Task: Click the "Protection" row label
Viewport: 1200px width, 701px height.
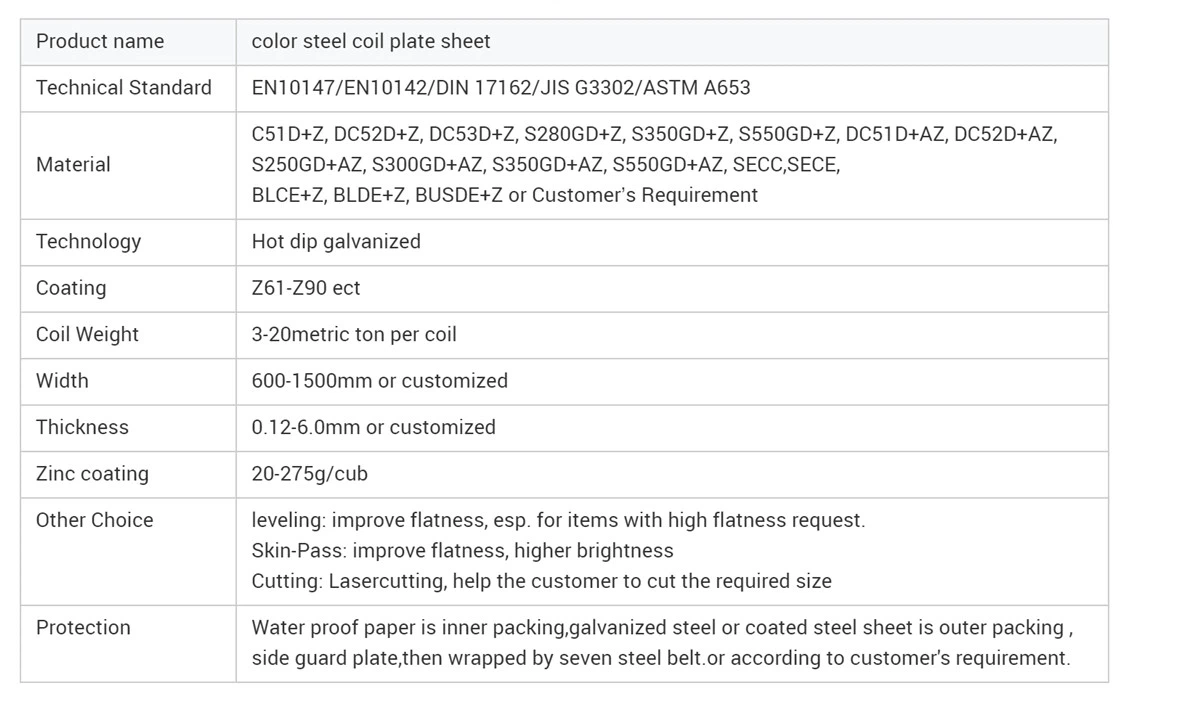Action: click(x=83, y=628)
